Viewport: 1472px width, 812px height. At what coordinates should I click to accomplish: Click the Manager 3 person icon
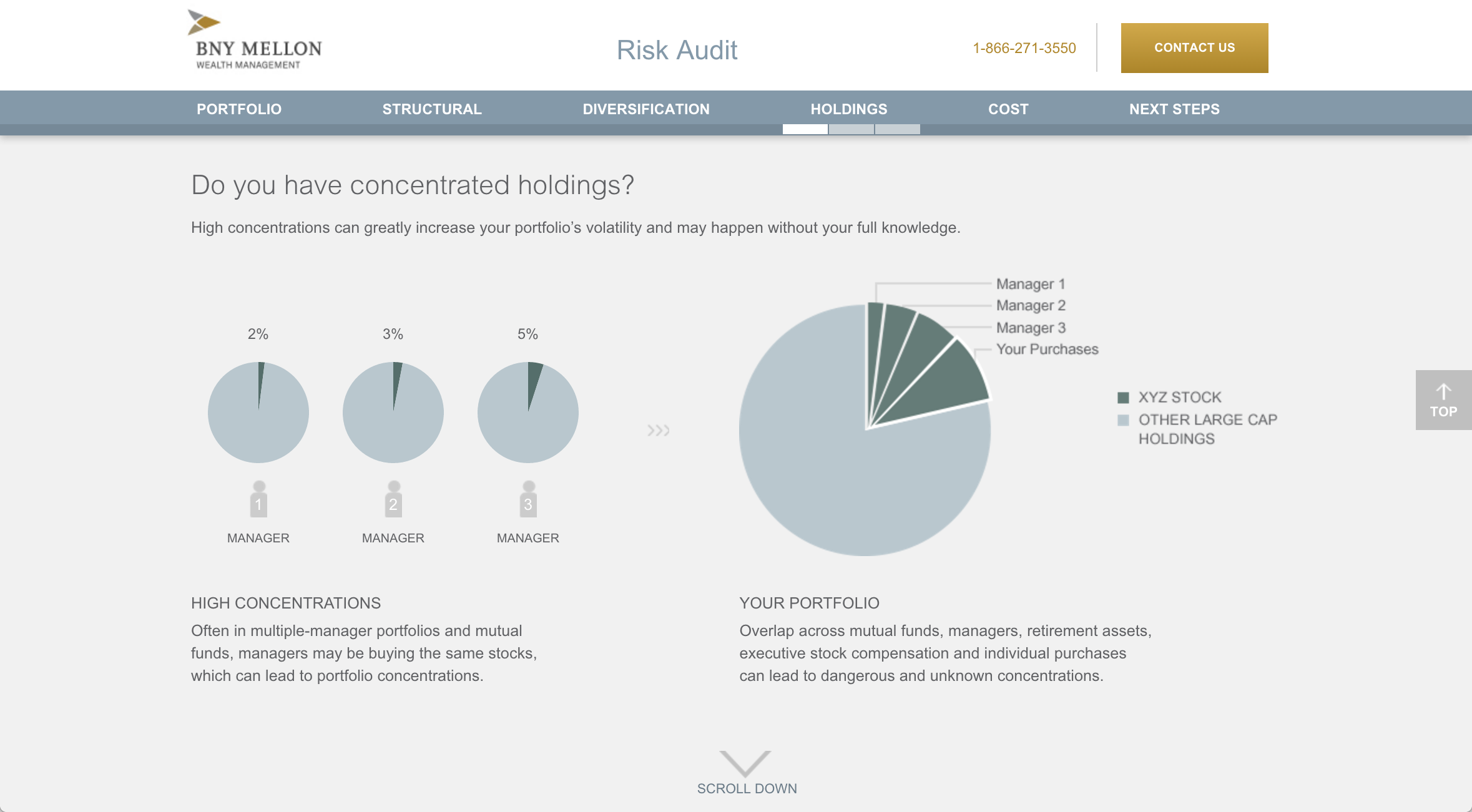(x=528, y=499)
